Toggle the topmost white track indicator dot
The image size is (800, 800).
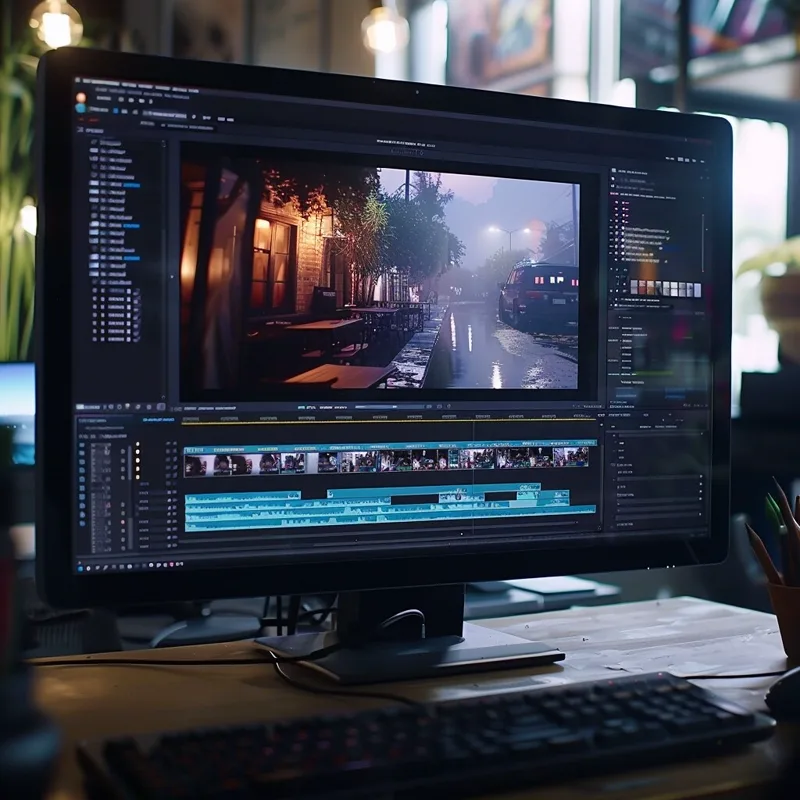[137, 445]
